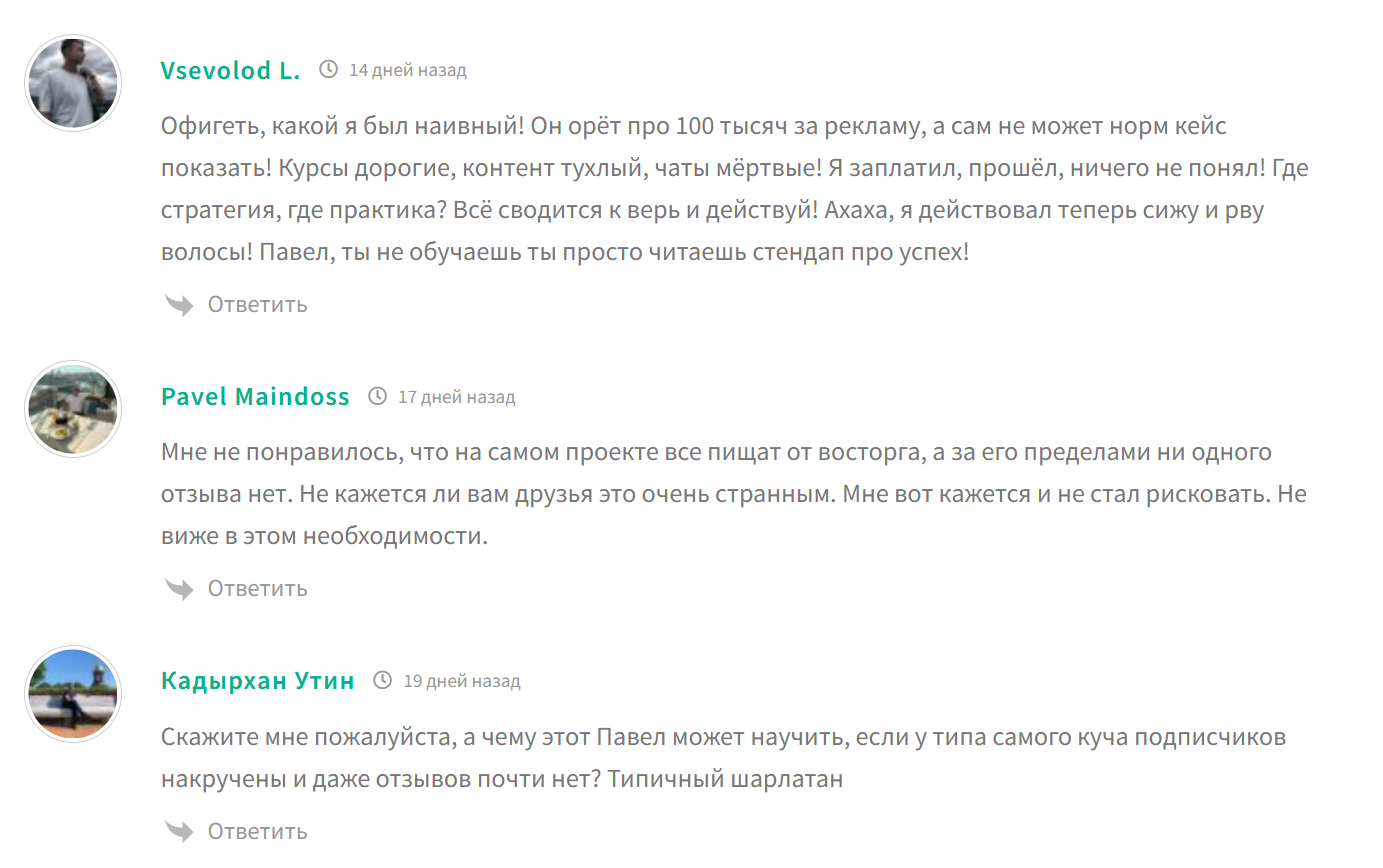Viewport: 1383px width, 868px height.
Task: Click the "17 дней назад" timestamp
Action: click(x=456, y=397)
